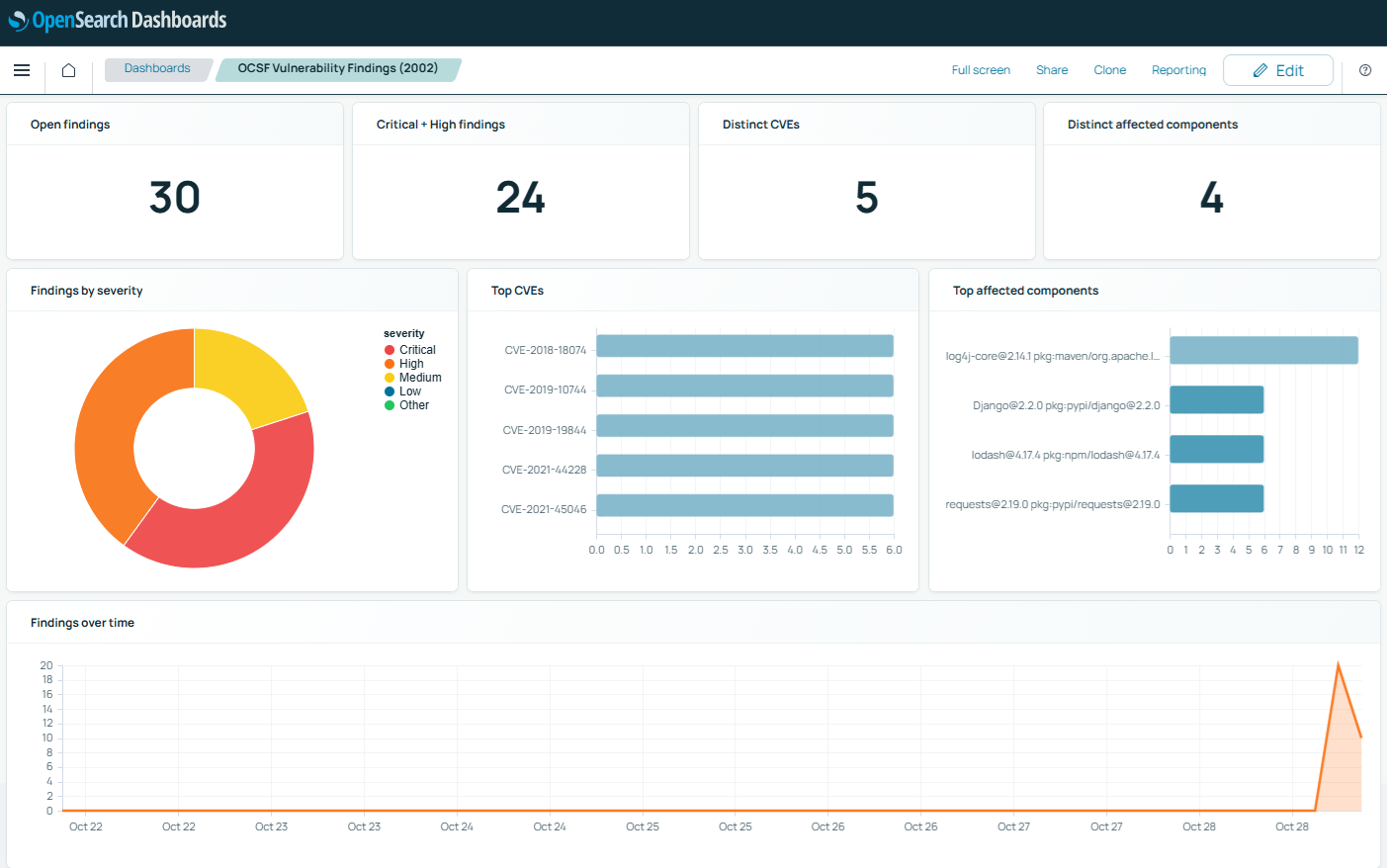Select the CVE-2019-19844 bar

coord(744,425)
